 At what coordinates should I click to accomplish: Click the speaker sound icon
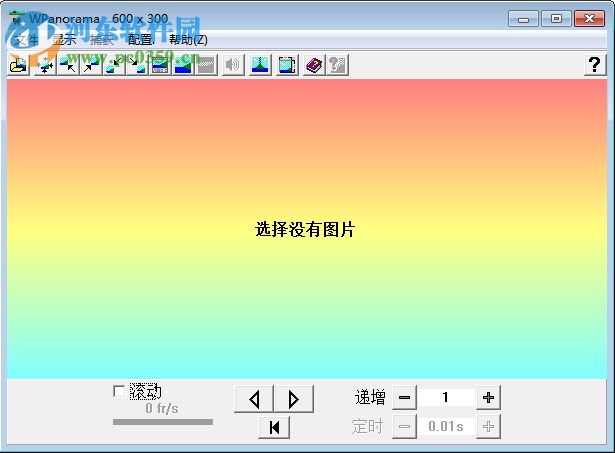click(233, 65)
